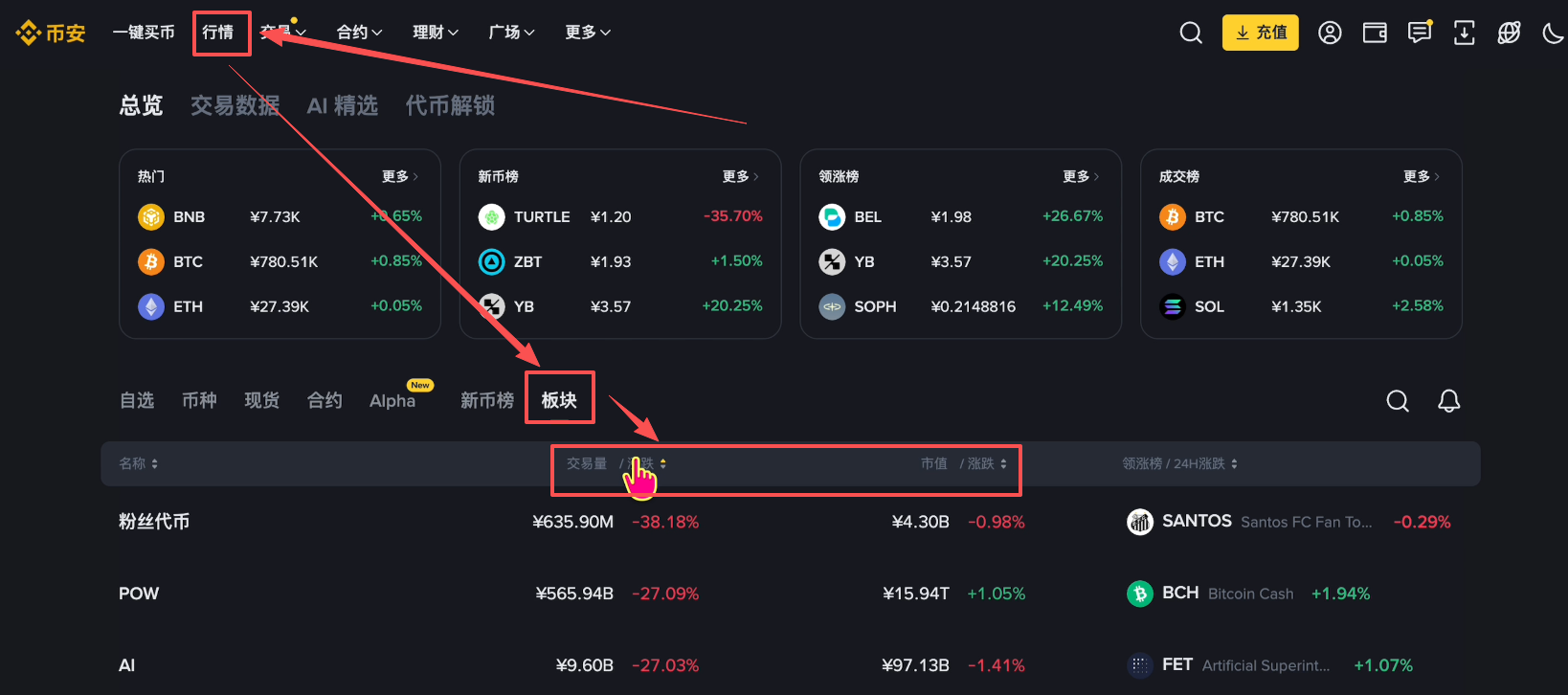This screenshot has width=1568, height=695.
Task: Click the market list search icon
Action: pyautogui.click(x=1398, y=400)
